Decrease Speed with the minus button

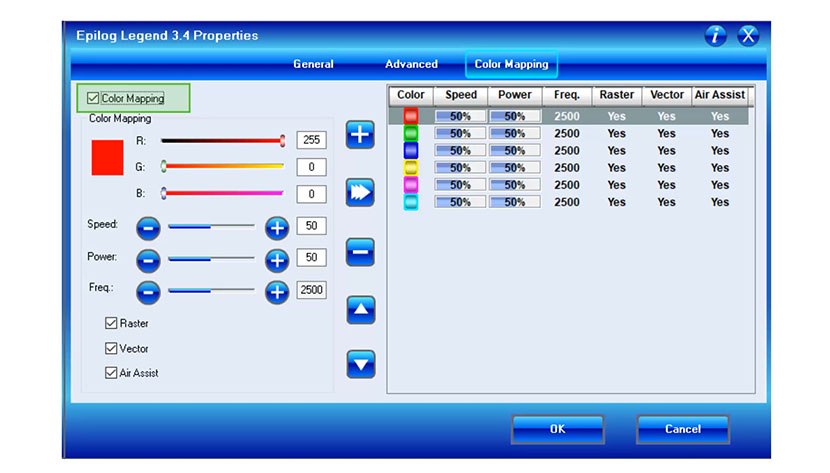click(148, 228)
